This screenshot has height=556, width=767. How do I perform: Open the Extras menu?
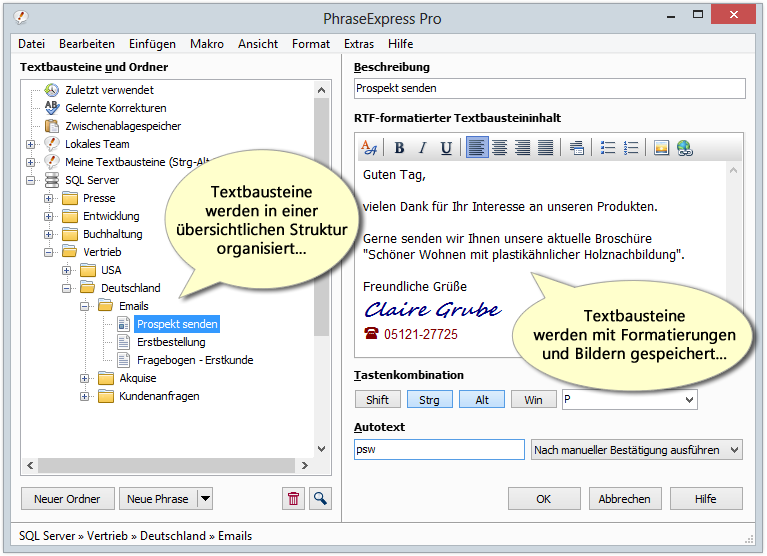(359, 44)
